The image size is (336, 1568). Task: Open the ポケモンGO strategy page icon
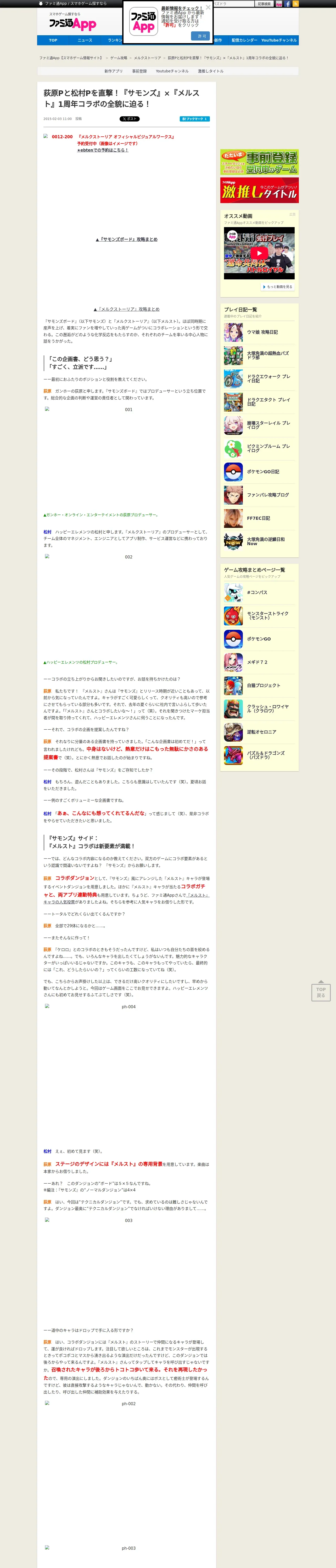tap(233, 639)
